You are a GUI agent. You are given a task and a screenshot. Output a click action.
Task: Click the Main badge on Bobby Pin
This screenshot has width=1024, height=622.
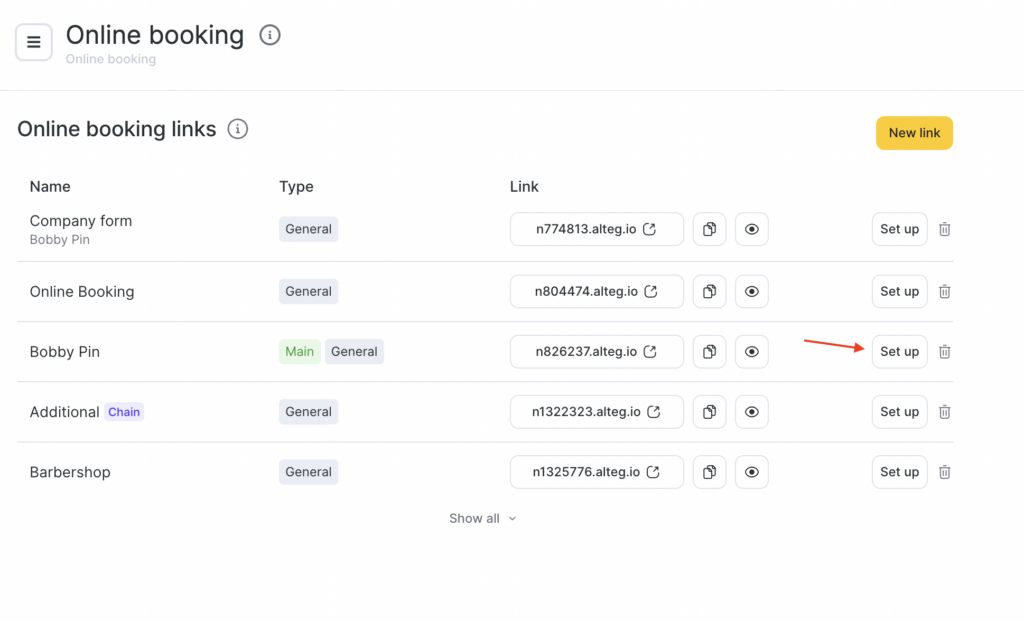click(x=299, y=352)
